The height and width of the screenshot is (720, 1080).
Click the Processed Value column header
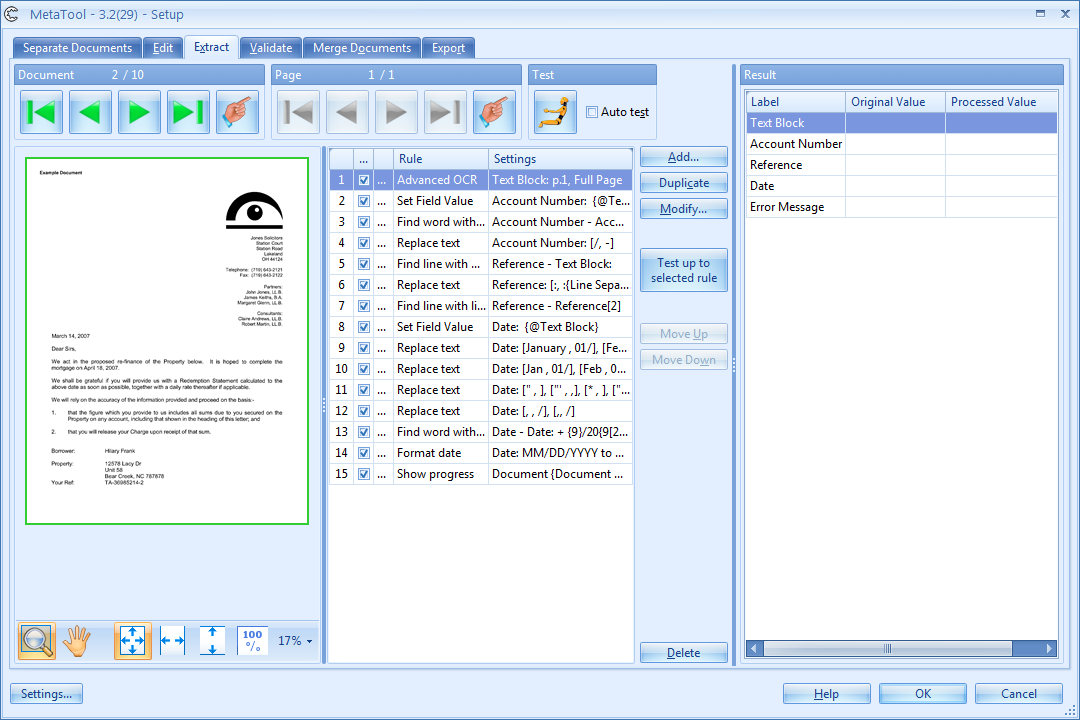pyautogui.click(x=1001, y=102)
